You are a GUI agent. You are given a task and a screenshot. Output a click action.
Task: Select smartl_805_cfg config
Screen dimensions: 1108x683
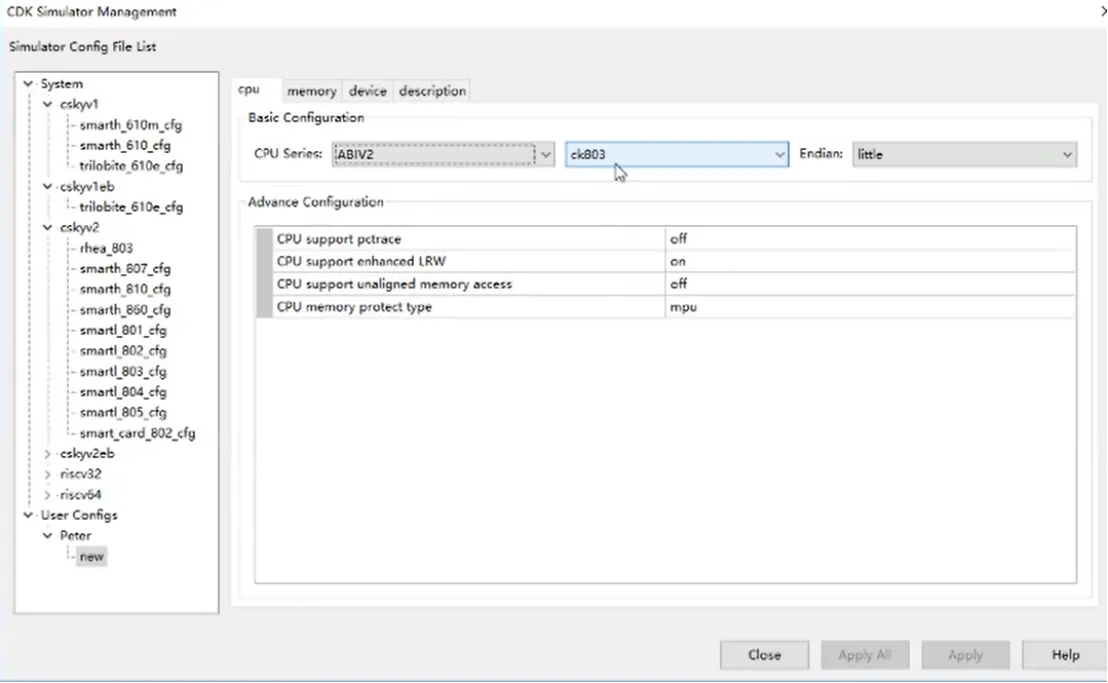coord(123,412)
